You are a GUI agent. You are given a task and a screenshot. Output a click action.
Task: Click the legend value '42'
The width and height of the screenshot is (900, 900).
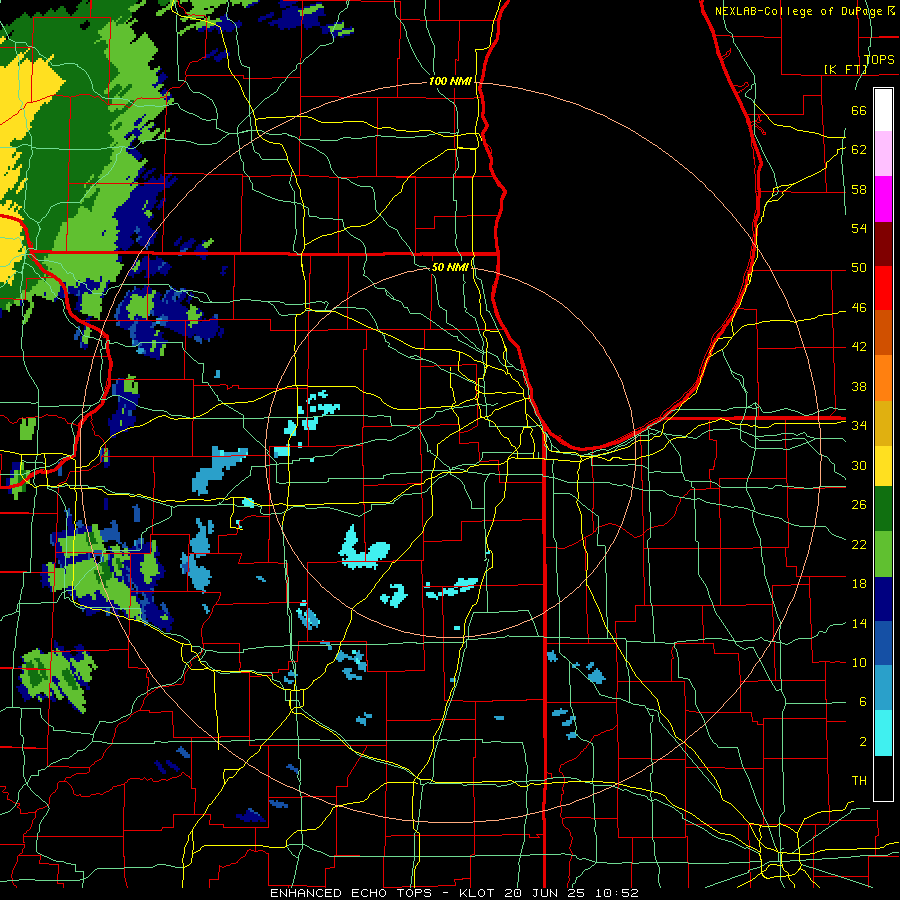click(859, 346)
